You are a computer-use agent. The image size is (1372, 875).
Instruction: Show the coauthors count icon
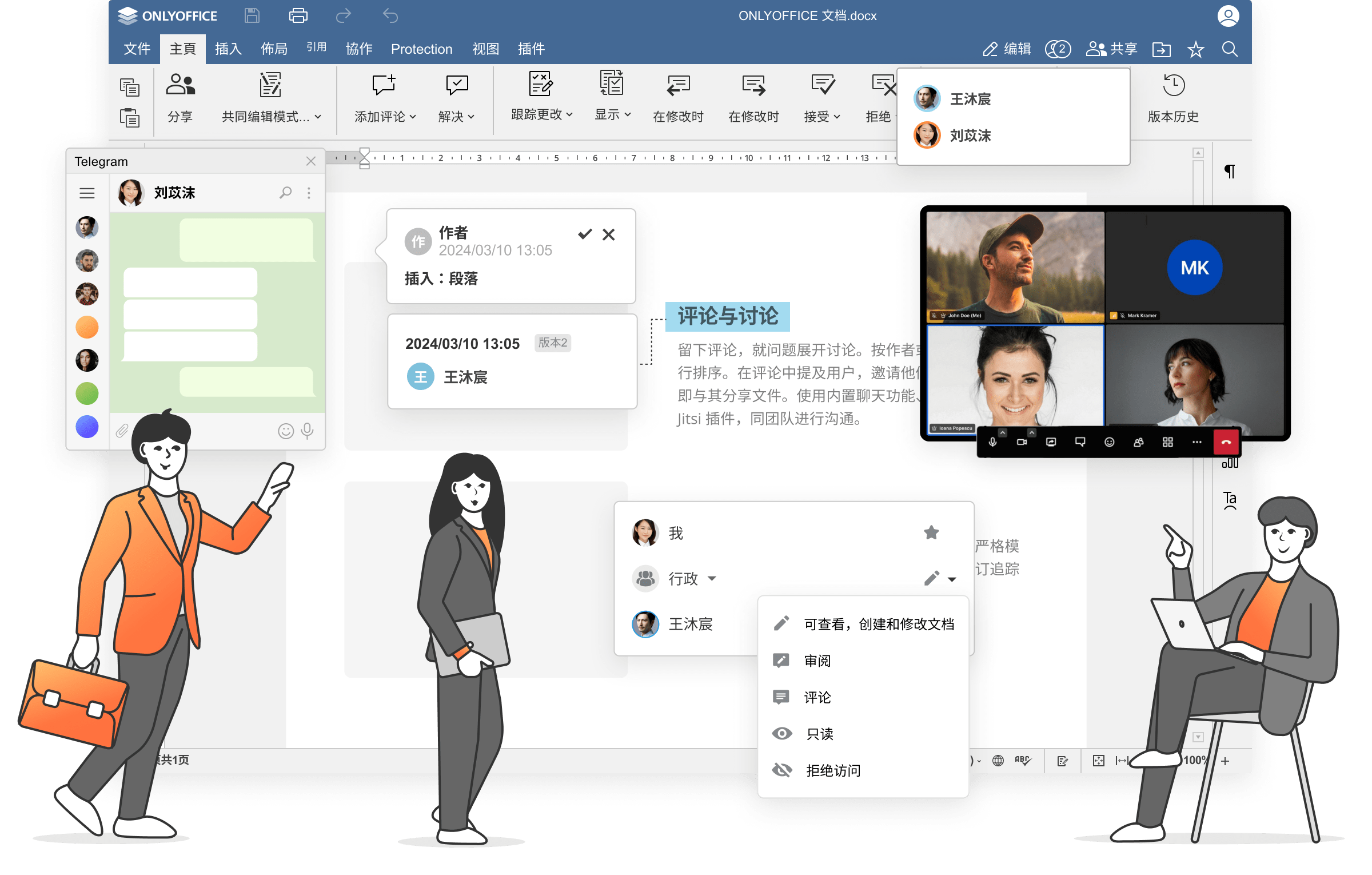coord(1058,49)
